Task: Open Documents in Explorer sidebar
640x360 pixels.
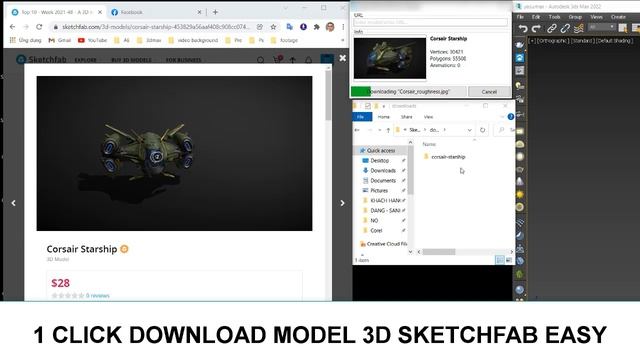Action: click(379, 180)
